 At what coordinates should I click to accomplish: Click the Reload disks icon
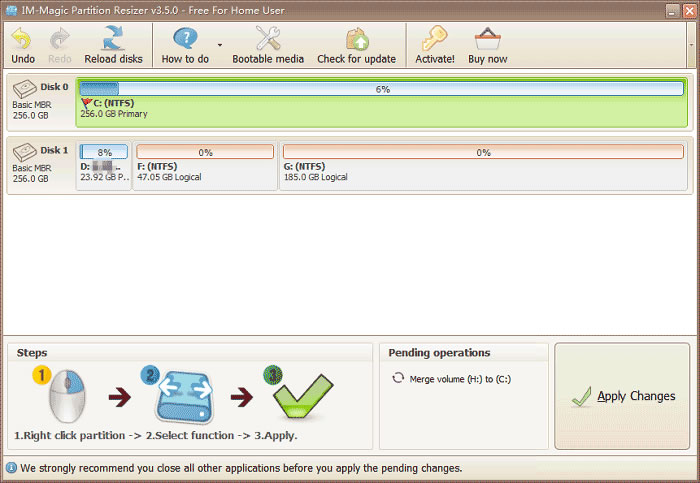pos(113,38)
